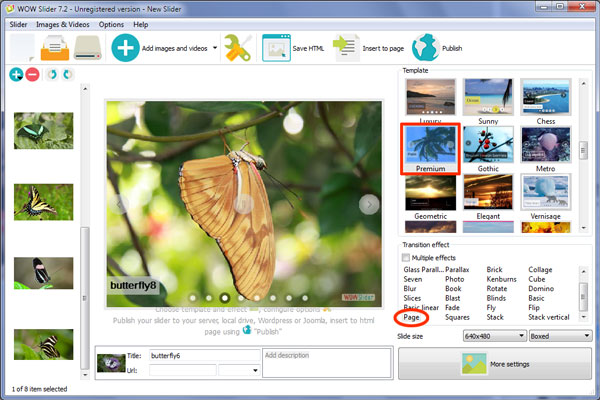Select the Cube transition effect
The image size is (600, 400).
point(536,279)
